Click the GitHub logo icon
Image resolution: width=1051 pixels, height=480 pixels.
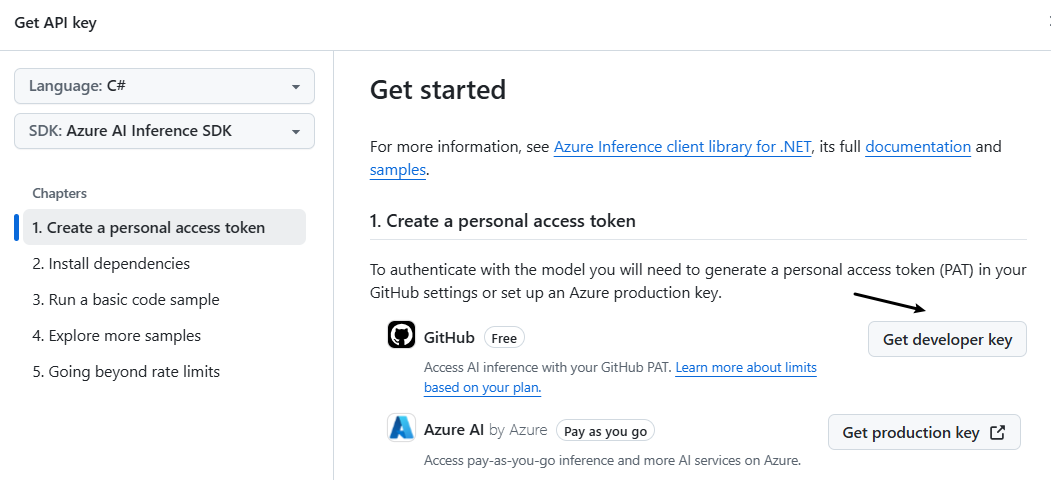(401, 335)
